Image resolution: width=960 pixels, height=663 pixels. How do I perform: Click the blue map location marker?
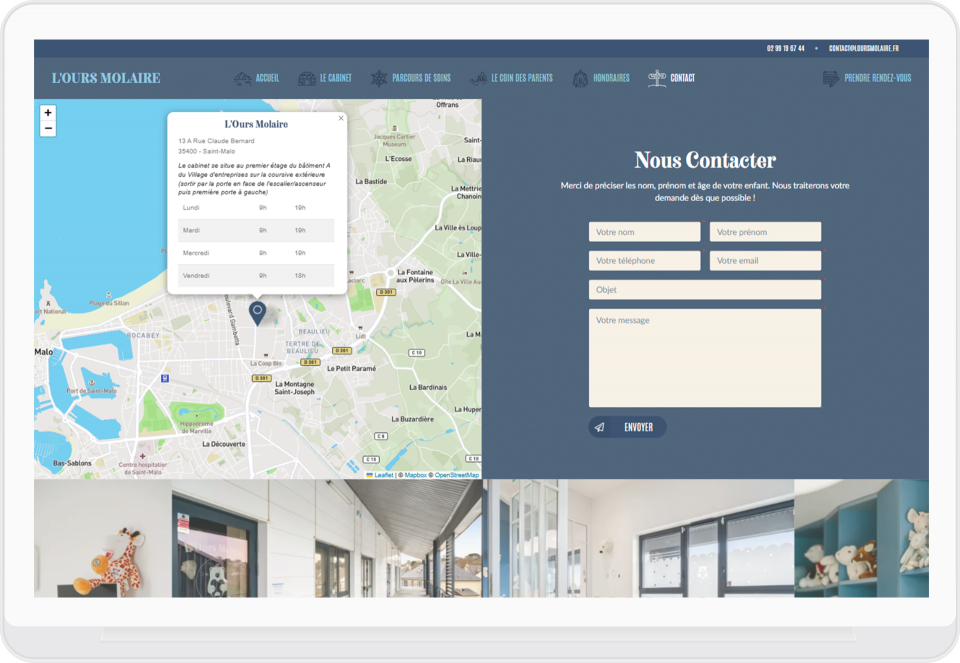tap(257, 313)
